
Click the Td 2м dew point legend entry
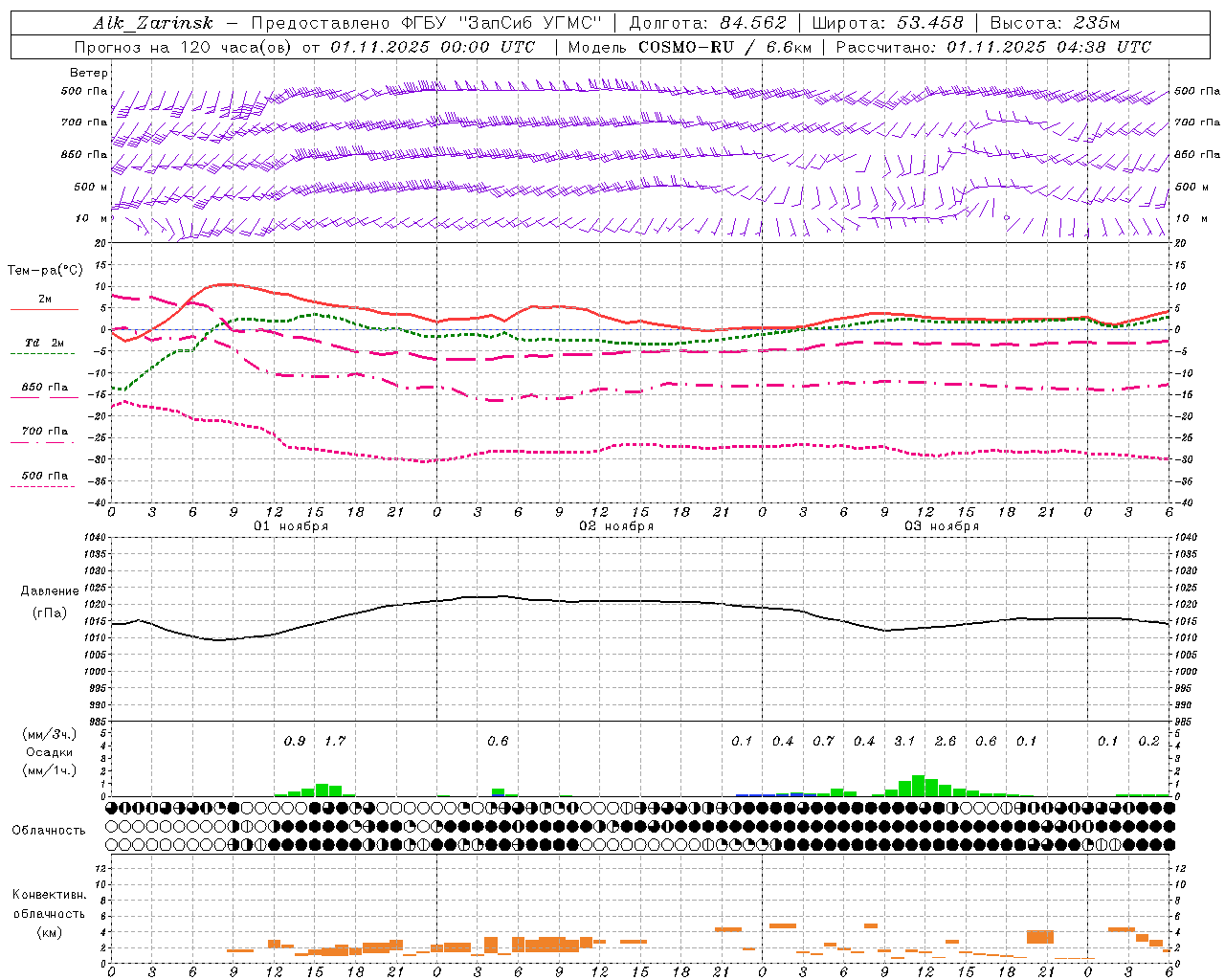(x=44, y=343)
